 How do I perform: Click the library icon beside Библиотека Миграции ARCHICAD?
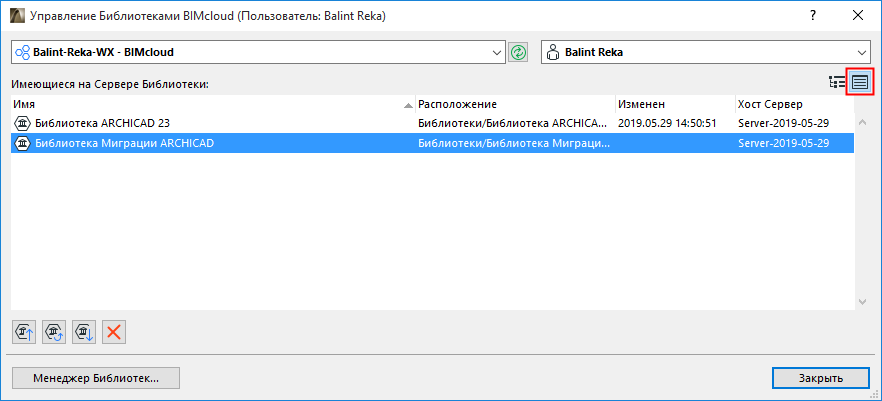tap(23, 143)
